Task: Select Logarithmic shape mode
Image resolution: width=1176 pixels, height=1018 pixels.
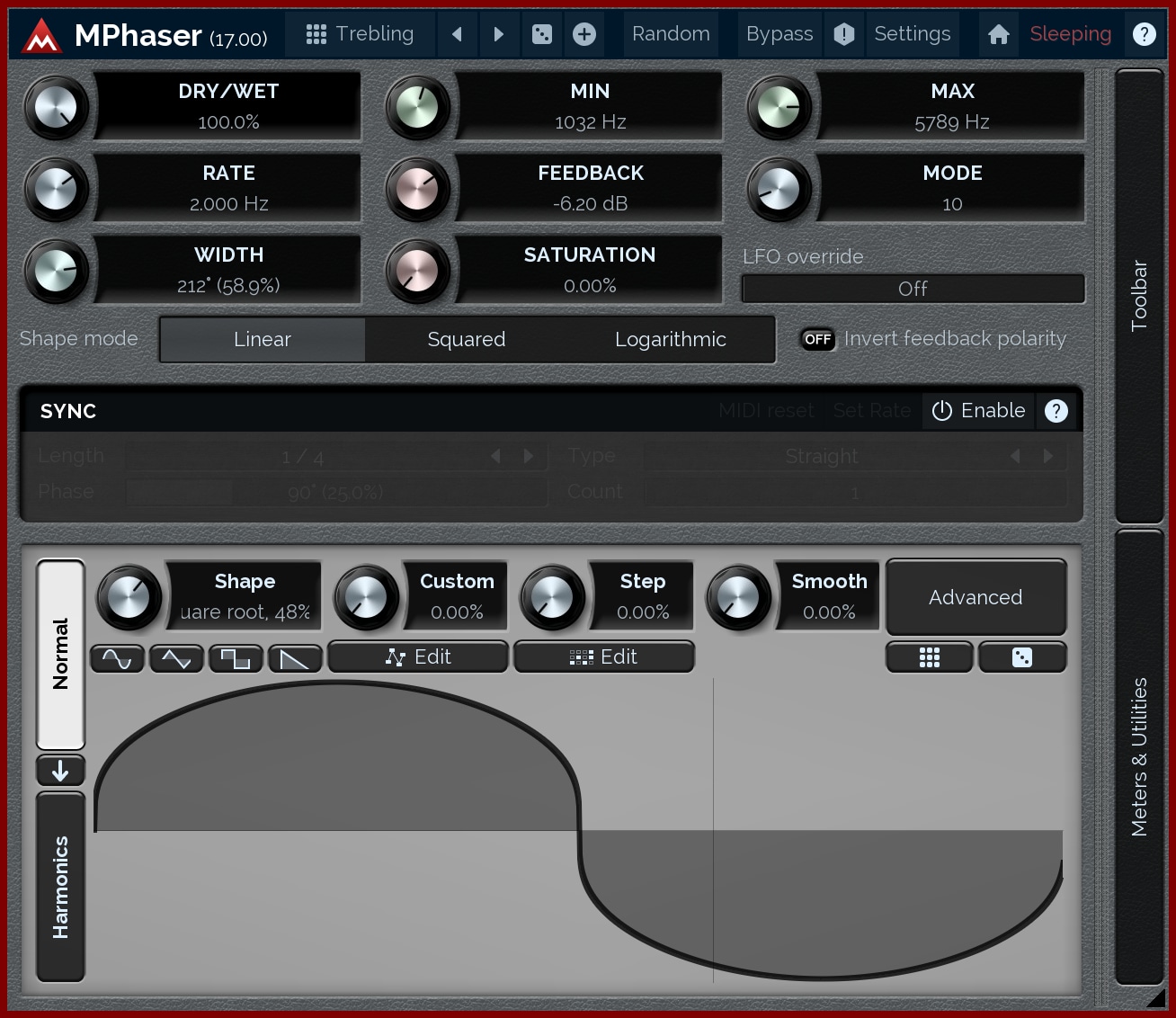Action: [x=670, y=339]
